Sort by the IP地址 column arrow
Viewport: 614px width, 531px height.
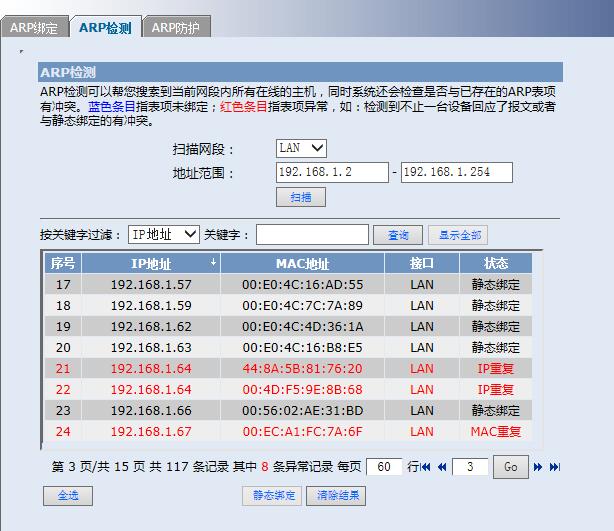click(x=213, y=262)
